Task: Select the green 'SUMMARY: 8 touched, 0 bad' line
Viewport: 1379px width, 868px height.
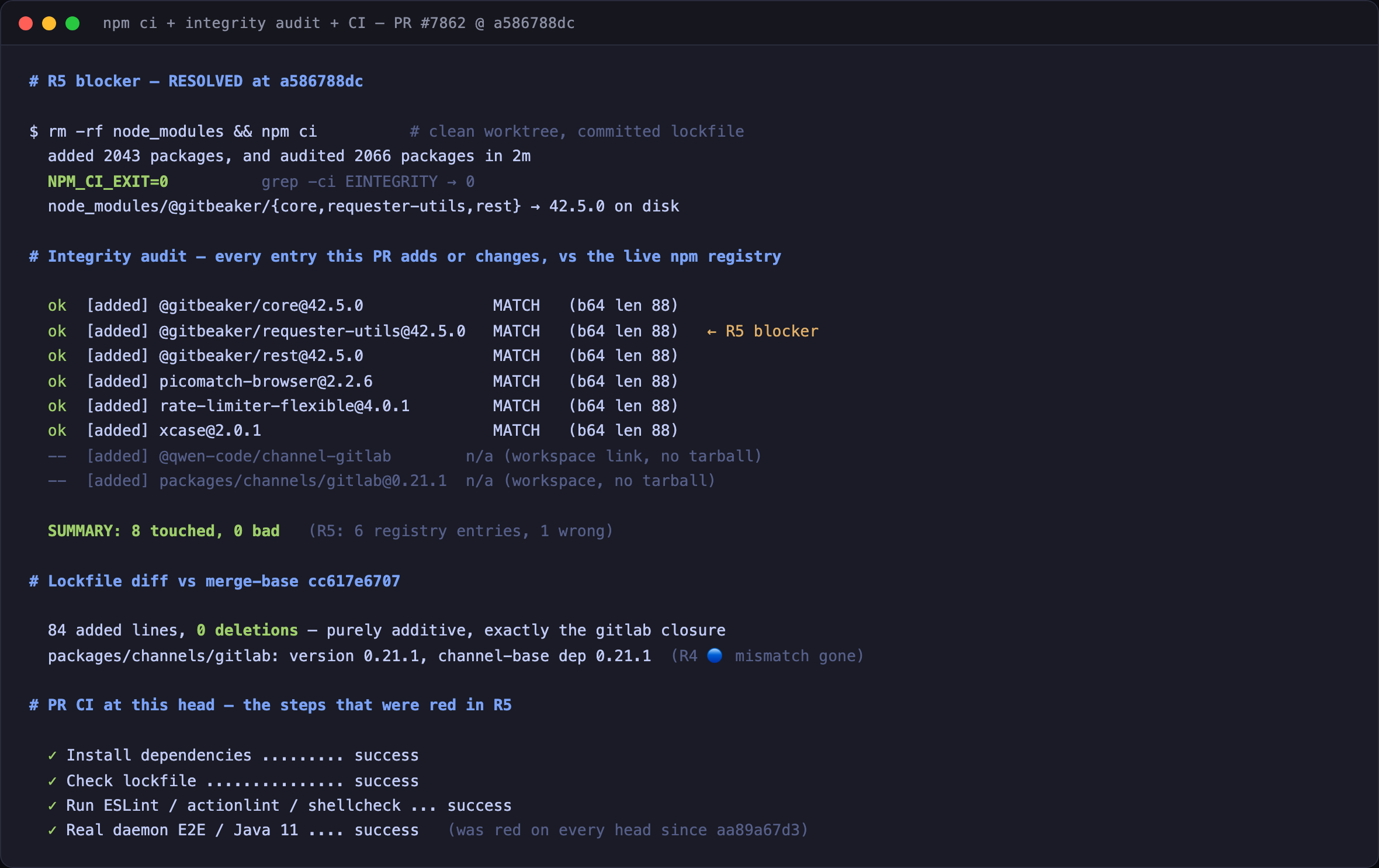Action: click(x=164, y=531)
